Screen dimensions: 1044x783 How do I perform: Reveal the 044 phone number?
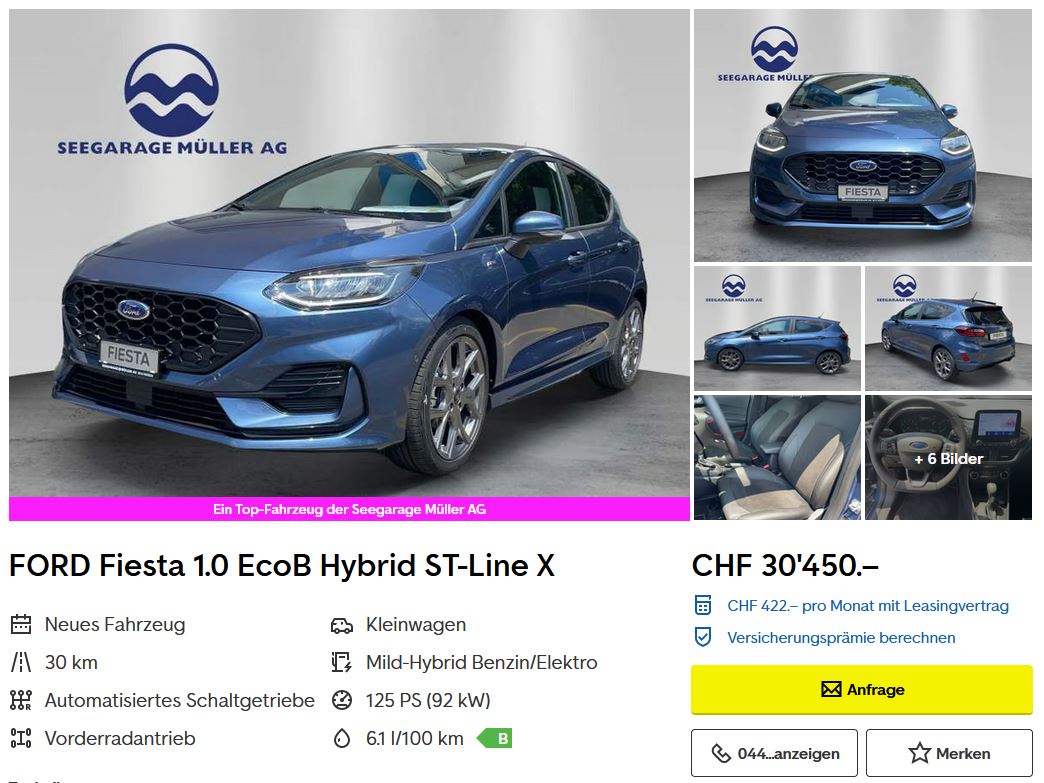click(x=774, y=754)
